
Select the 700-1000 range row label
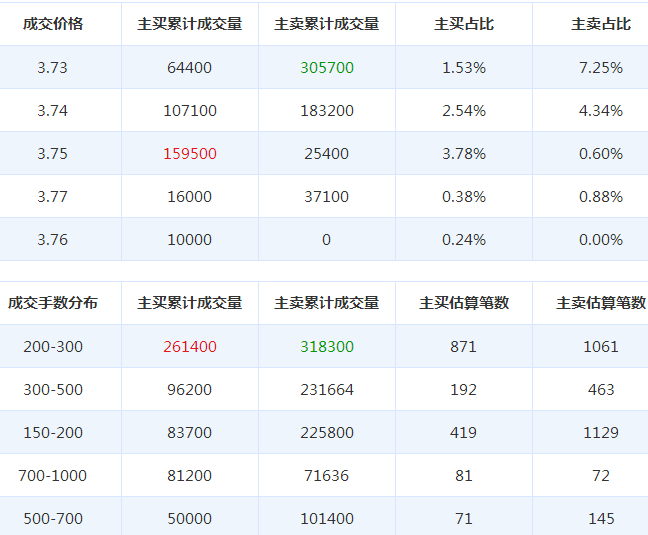tap(52, 475)
